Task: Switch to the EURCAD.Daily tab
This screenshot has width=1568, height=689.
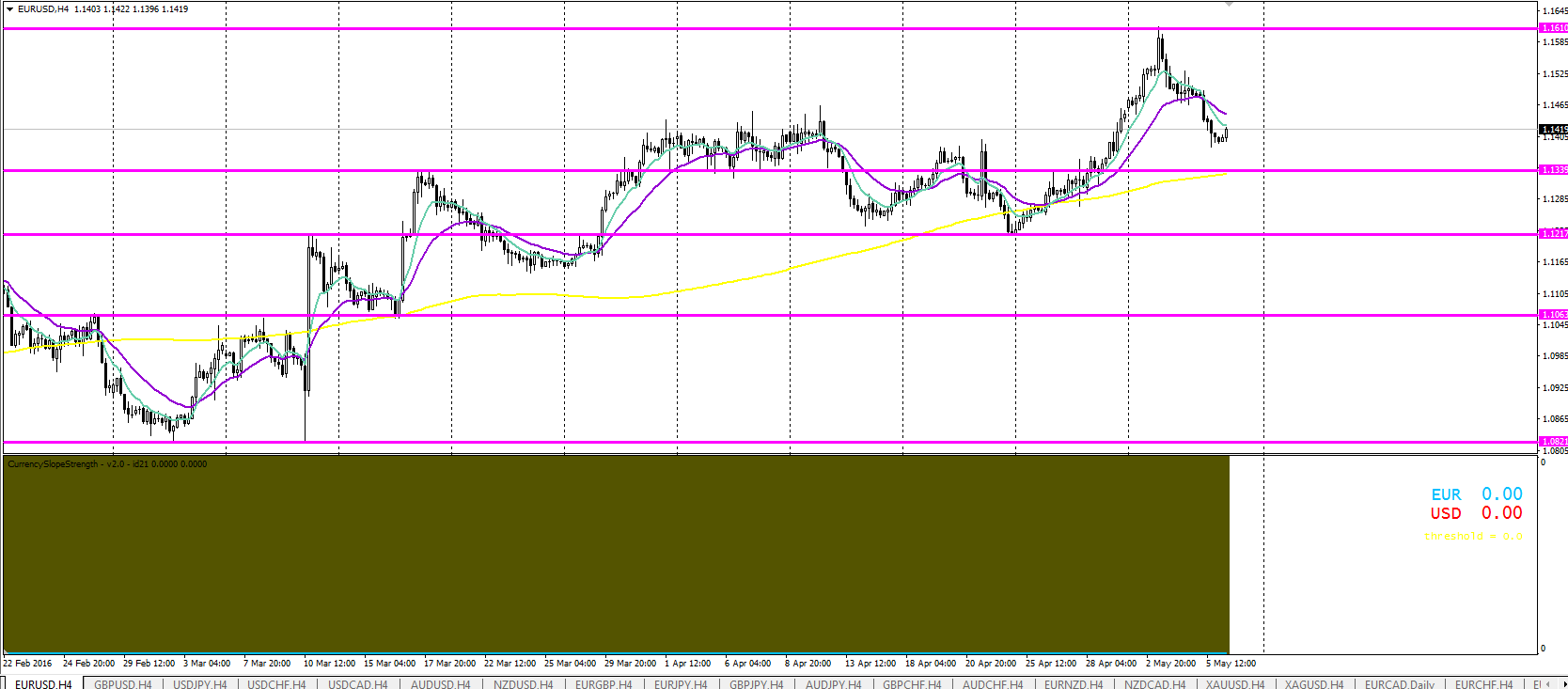Action: tap(1400, 684)
